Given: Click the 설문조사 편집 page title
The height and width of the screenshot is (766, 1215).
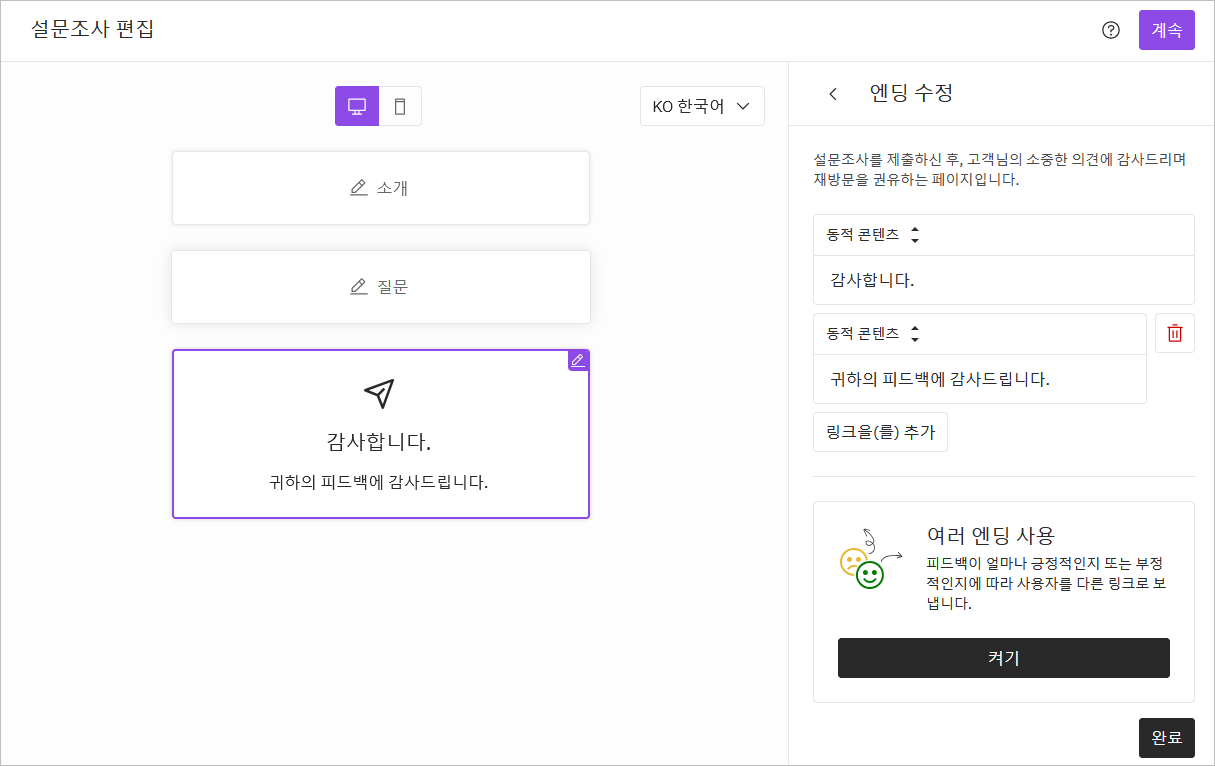Looking at the screenshot, I should click(92, 29).
